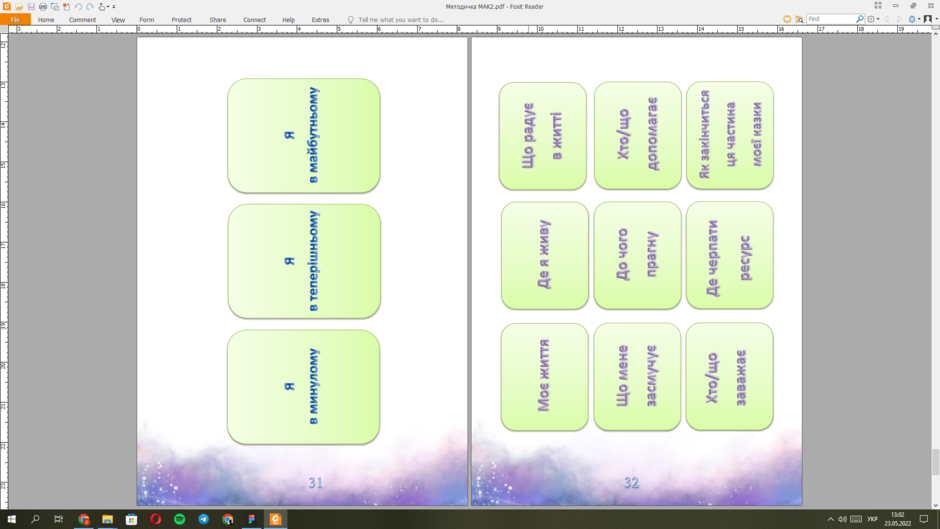Click the 'Де черпати ресурс' card
This screenshot has height=529, width=940.
(x=730, y=256)
